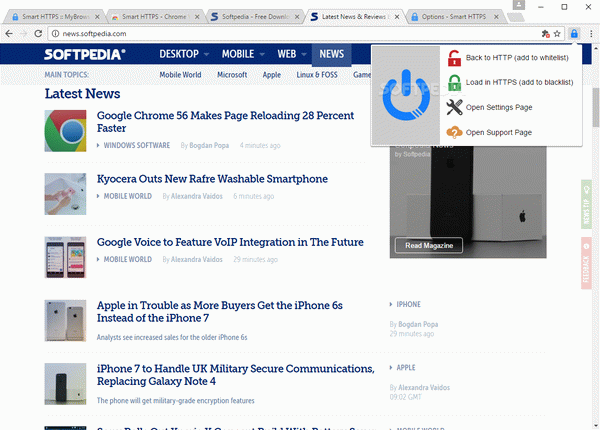
Task: Click the Chrome user profile icon
Action: pos(518,5)
